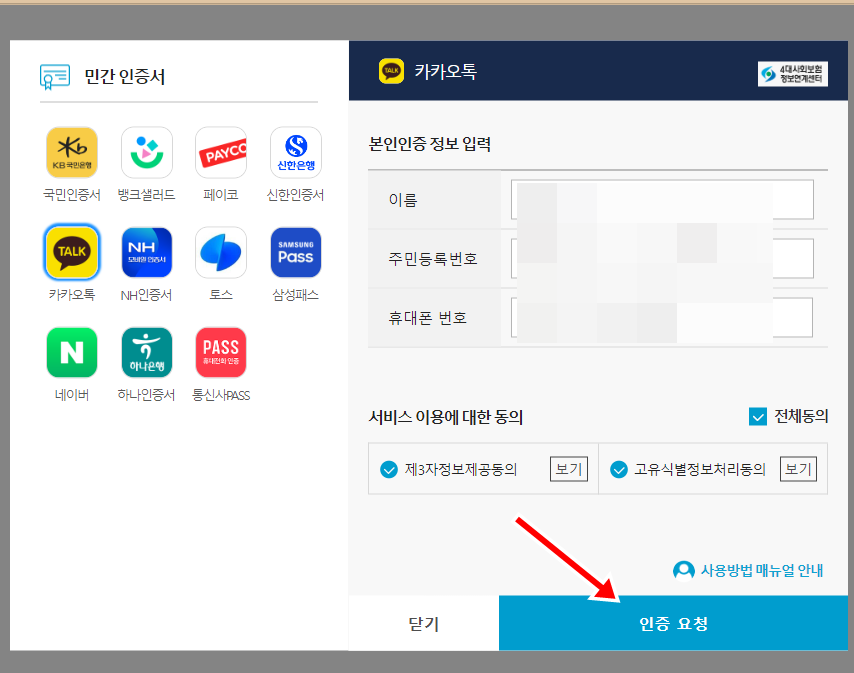This screenshot has width=854, height=673.
Task: Select the 네이버 Naver icon
Action: click(72, 352)
